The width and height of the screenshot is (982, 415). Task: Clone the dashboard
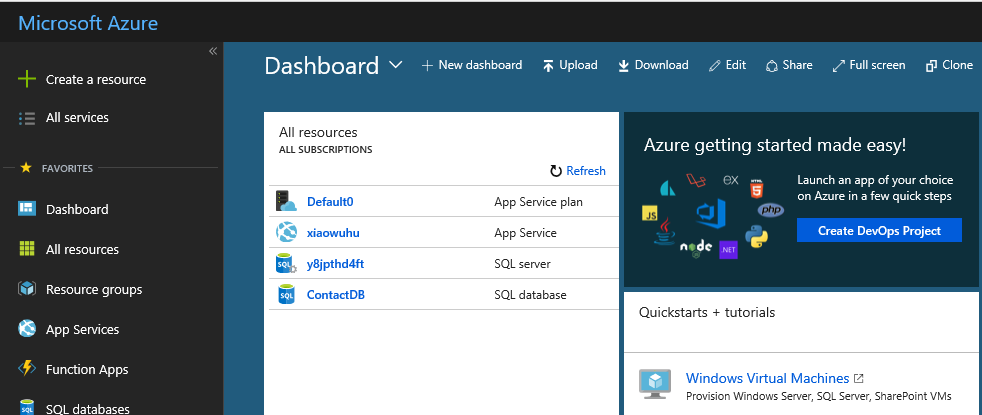(949, 65)
